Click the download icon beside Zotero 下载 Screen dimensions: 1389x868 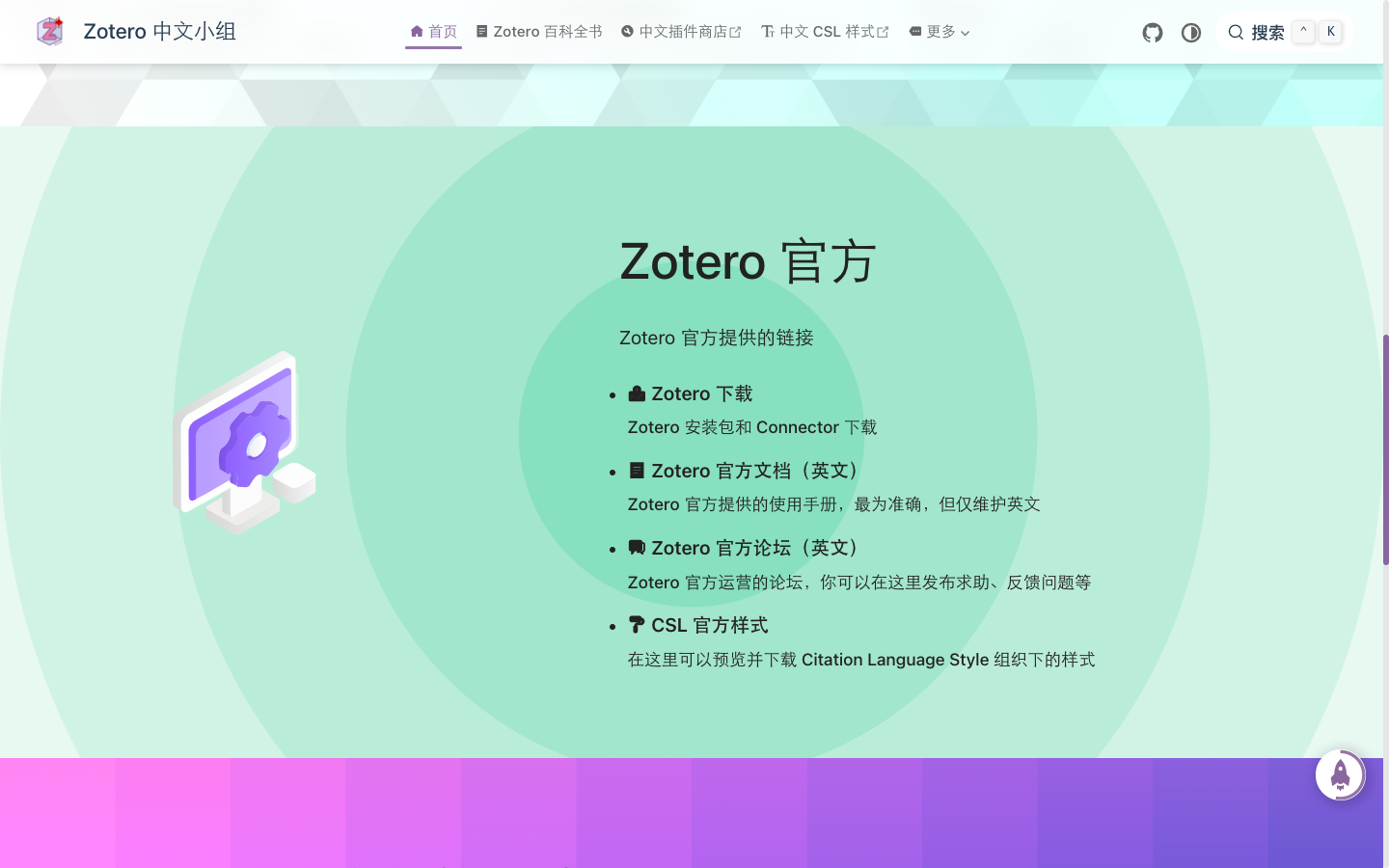click(636, 393)
